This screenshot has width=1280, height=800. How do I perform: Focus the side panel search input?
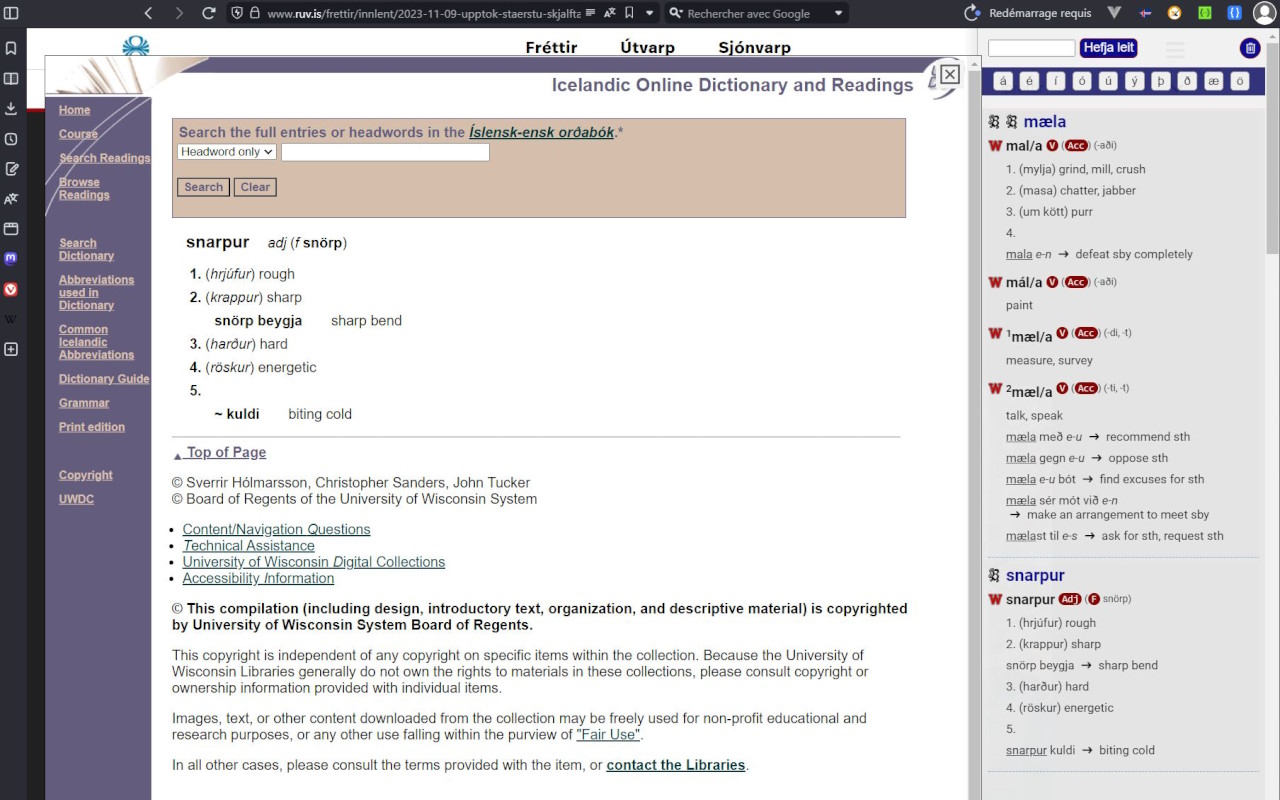pyautogui.click(x=1031, y=48)
